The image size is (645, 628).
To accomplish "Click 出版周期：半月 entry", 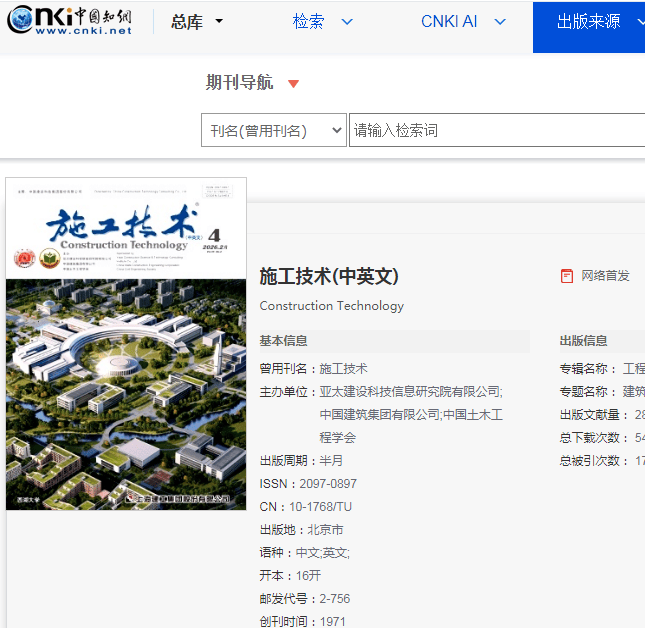I will tap(301, 461).
